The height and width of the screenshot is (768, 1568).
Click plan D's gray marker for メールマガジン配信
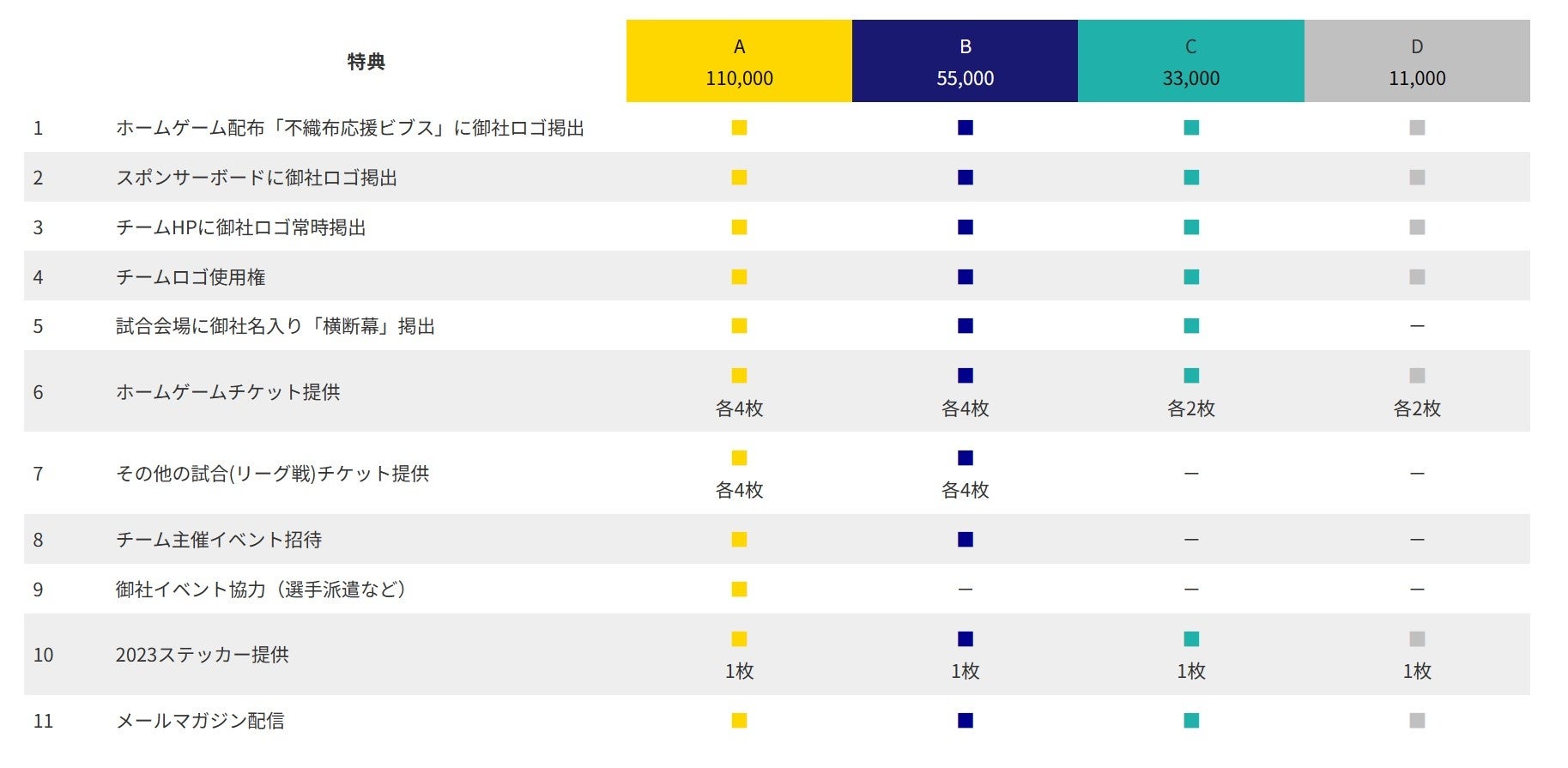pos(1417,721)
